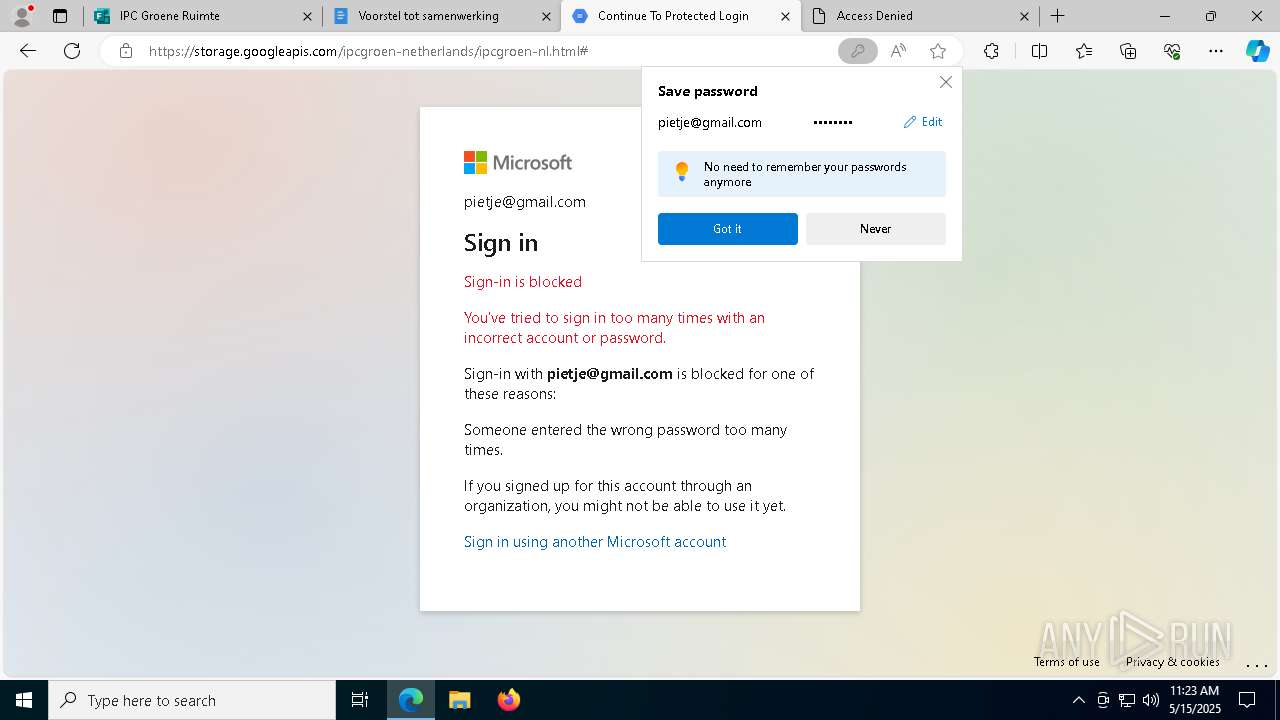Focus the taskbar search box

tap(192, 700)
